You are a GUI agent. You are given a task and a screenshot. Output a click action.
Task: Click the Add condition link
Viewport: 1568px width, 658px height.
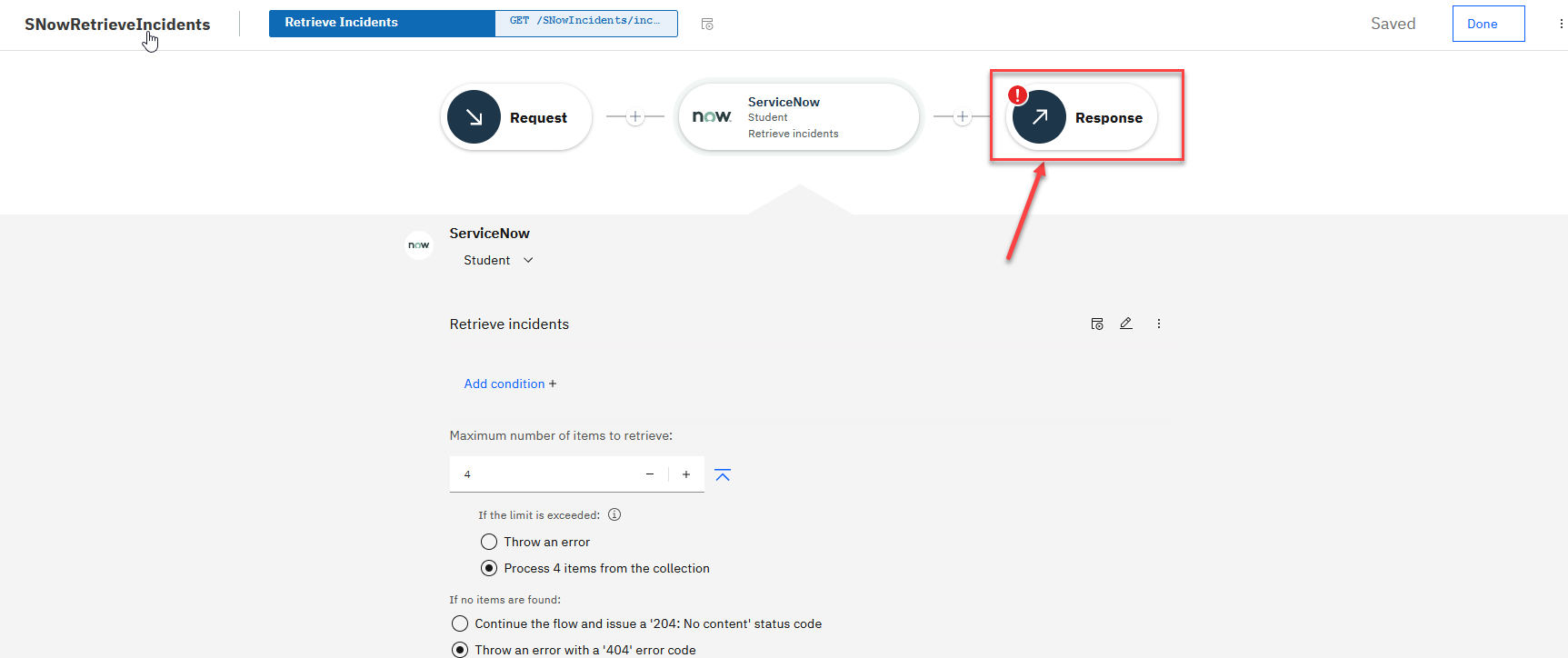click(510, 384)
